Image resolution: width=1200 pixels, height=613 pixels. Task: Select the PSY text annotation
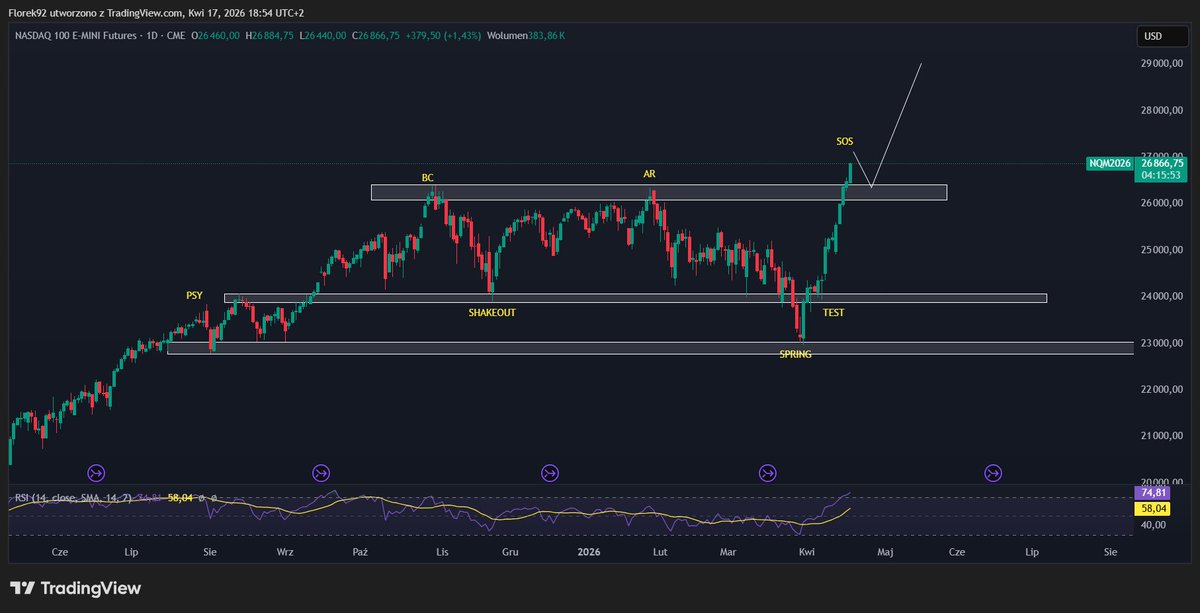click(194, 296)
